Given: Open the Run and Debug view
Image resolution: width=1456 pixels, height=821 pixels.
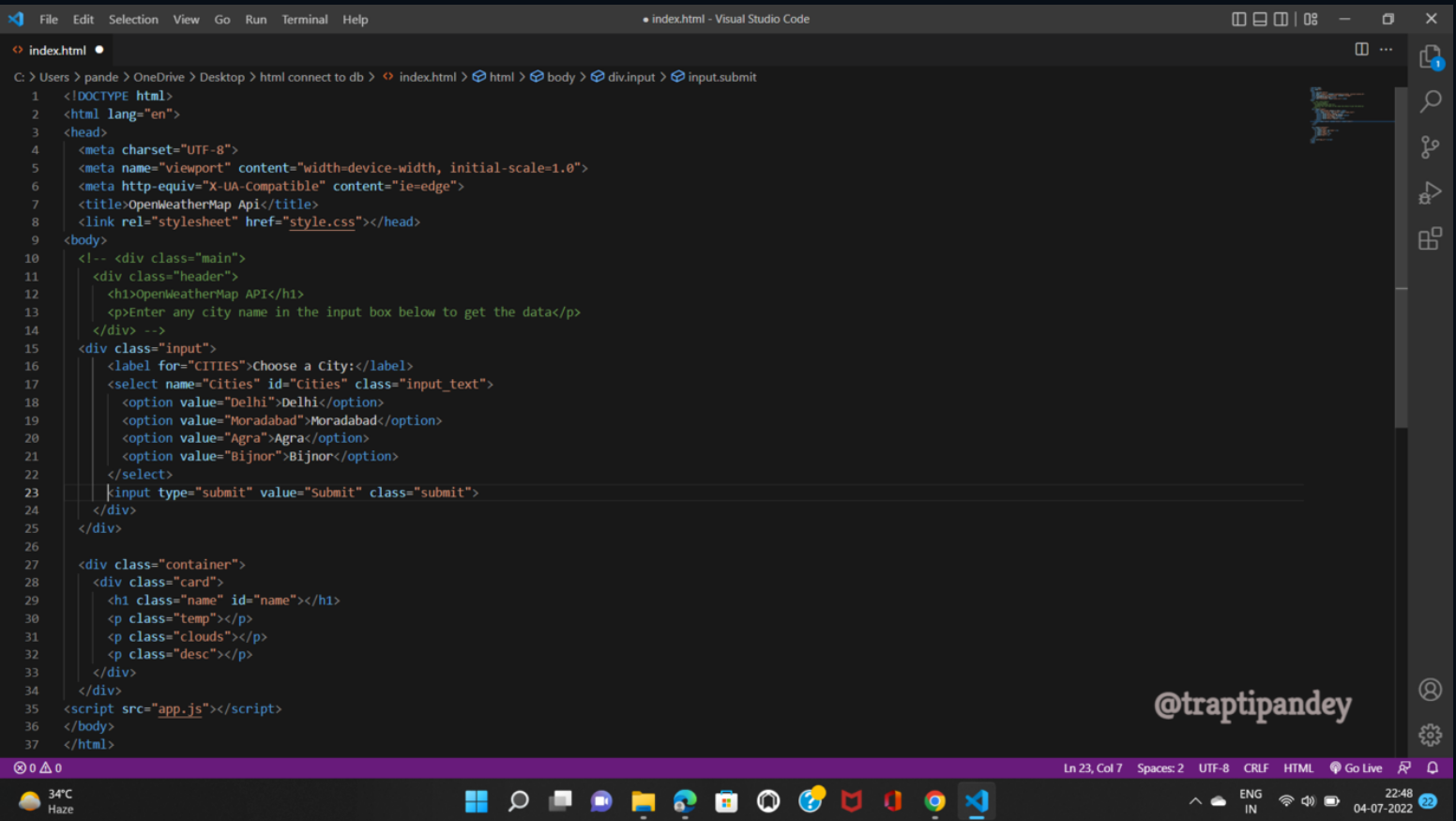Looking at the screenshot, I should (1430, 192).
